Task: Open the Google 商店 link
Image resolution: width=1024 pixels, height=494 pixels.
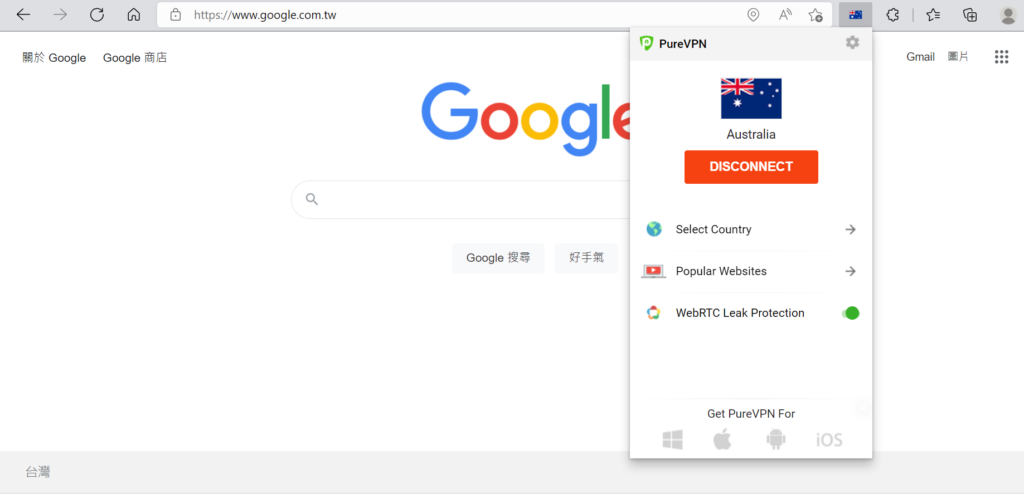Action: pyautogui.click(x=135, y=58)
